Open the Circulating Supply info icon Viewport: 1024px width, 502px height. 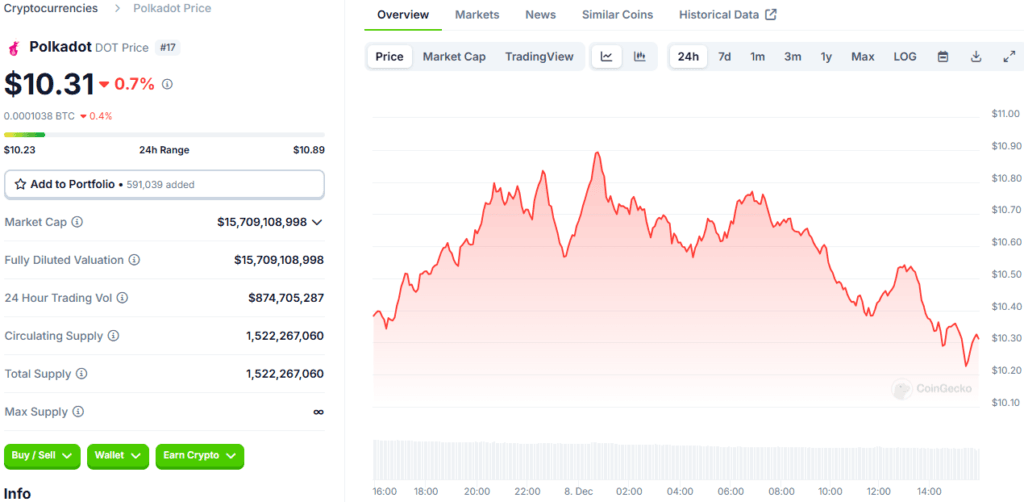[113, 336]
